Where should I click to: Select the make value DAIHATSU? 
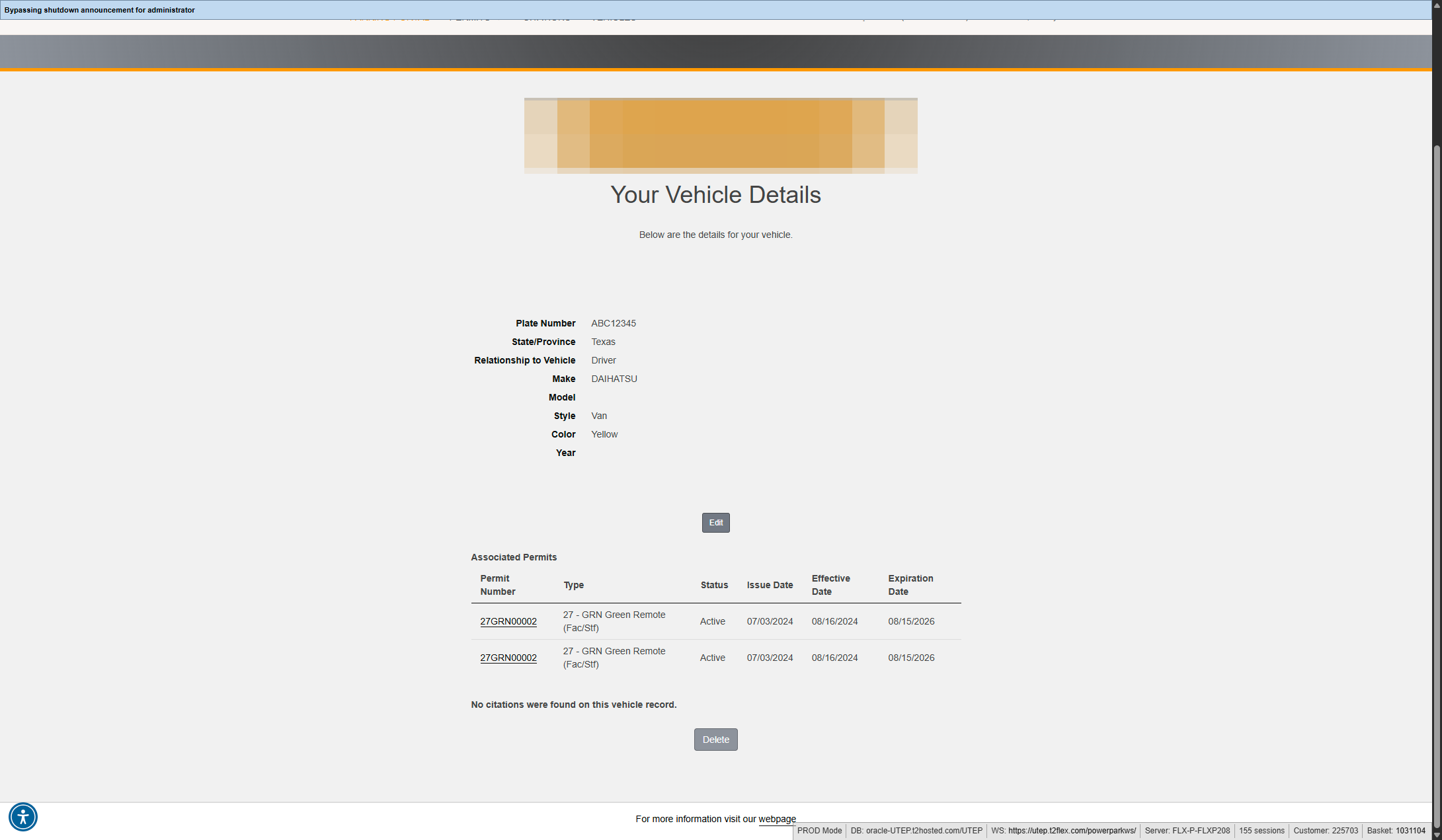tap(614, 379)
